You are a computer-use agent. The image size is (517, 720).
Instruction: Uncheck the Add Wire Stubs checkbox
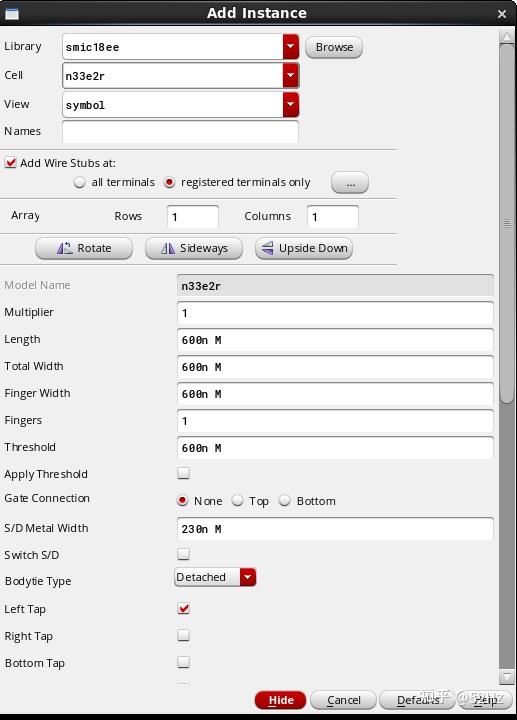point(11,163)
